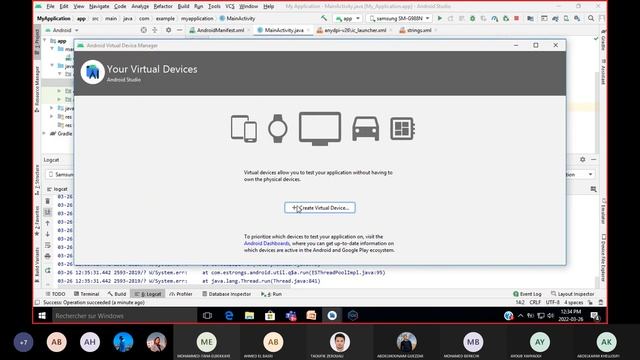
Task: Open the Event Log tool window
Action: click(x=527, y=294)
